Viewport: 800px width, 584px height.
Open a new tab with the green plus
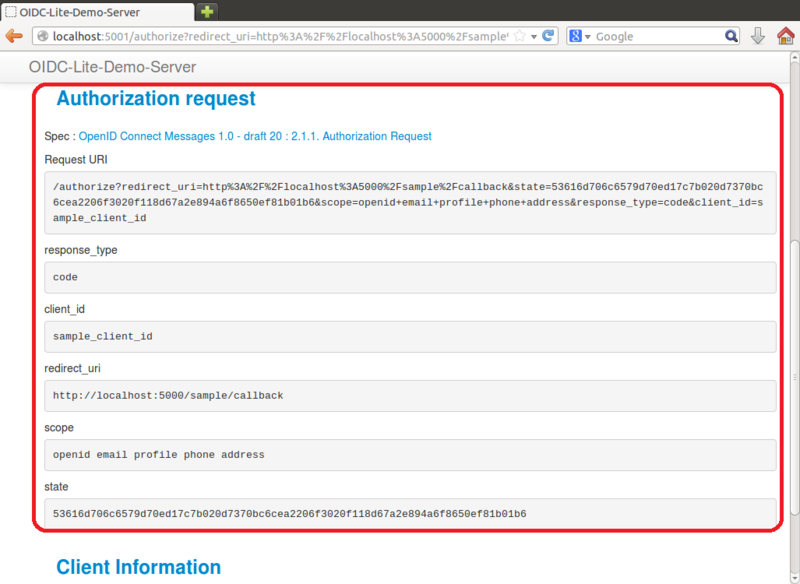coord(207,11)
